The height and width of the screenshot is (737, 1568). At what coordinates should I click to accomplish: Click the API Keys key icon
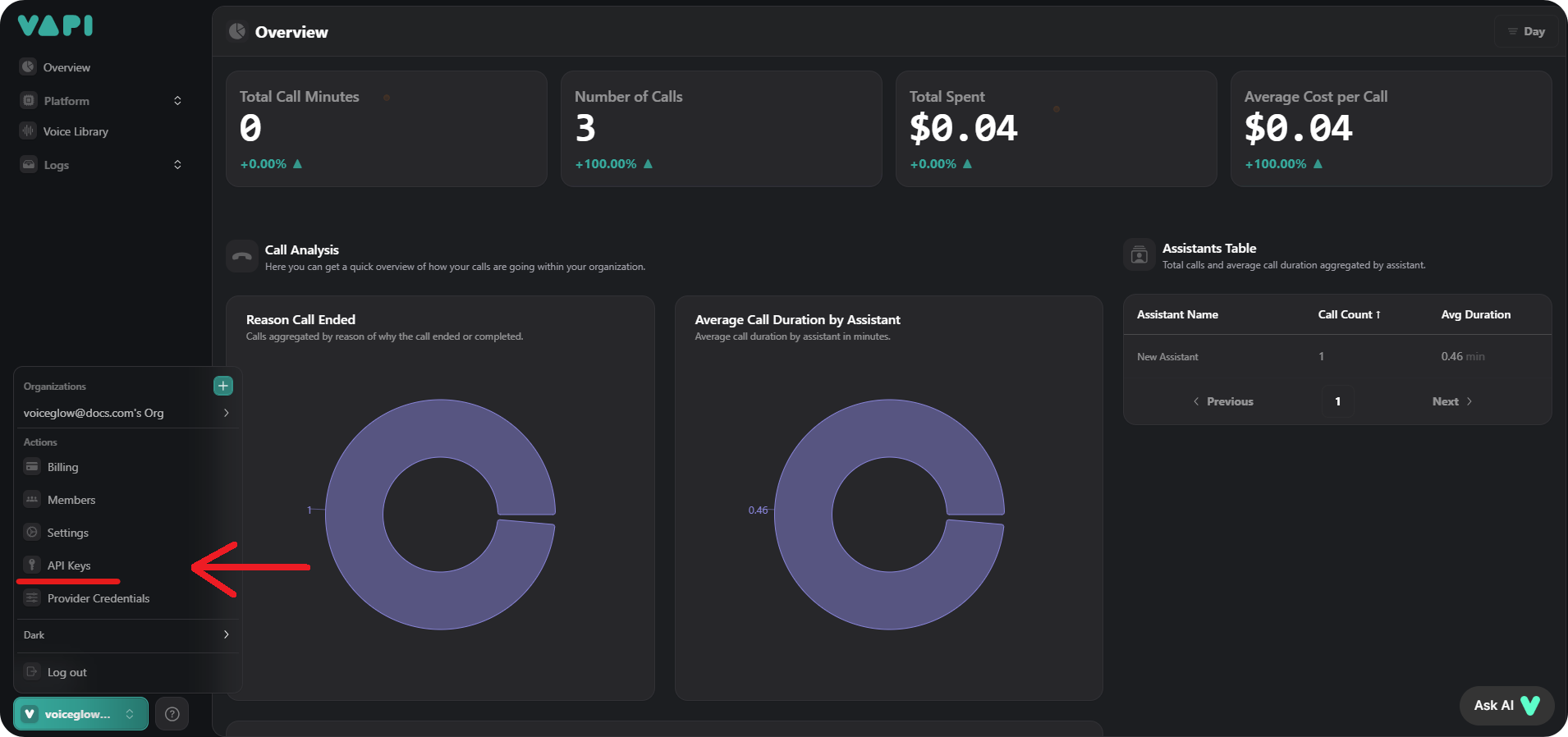point(32,565)
